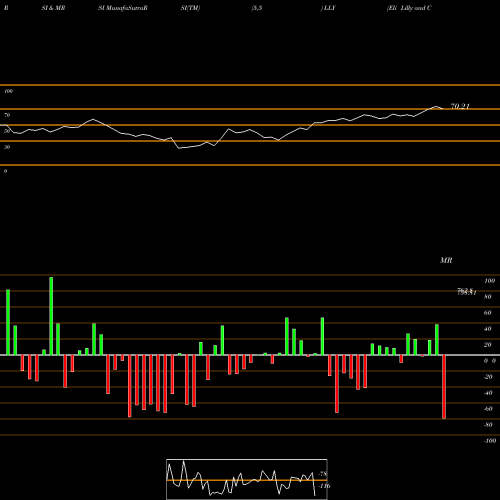This screenshot has width=500, height=500.
Task: Click the RSI value label 70.21
Action: coord(460,106)
